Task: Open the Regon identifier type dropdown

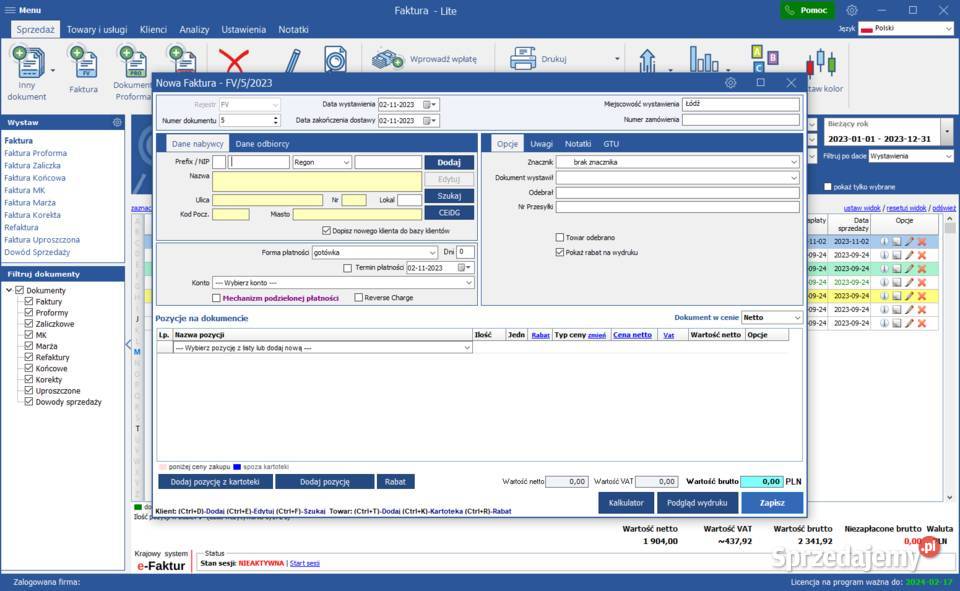Action: 322,162
